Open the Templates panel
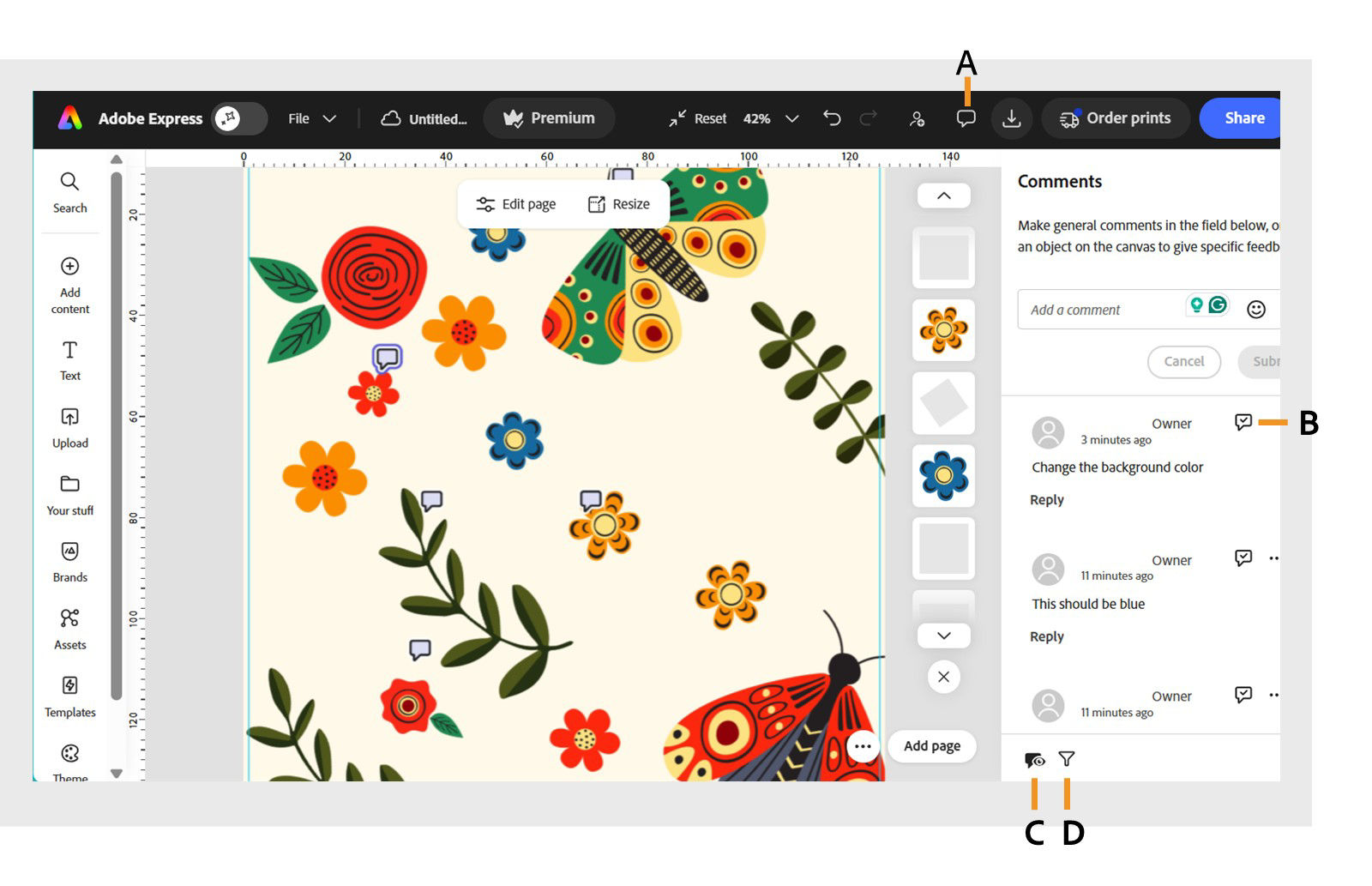 [69, 695]
